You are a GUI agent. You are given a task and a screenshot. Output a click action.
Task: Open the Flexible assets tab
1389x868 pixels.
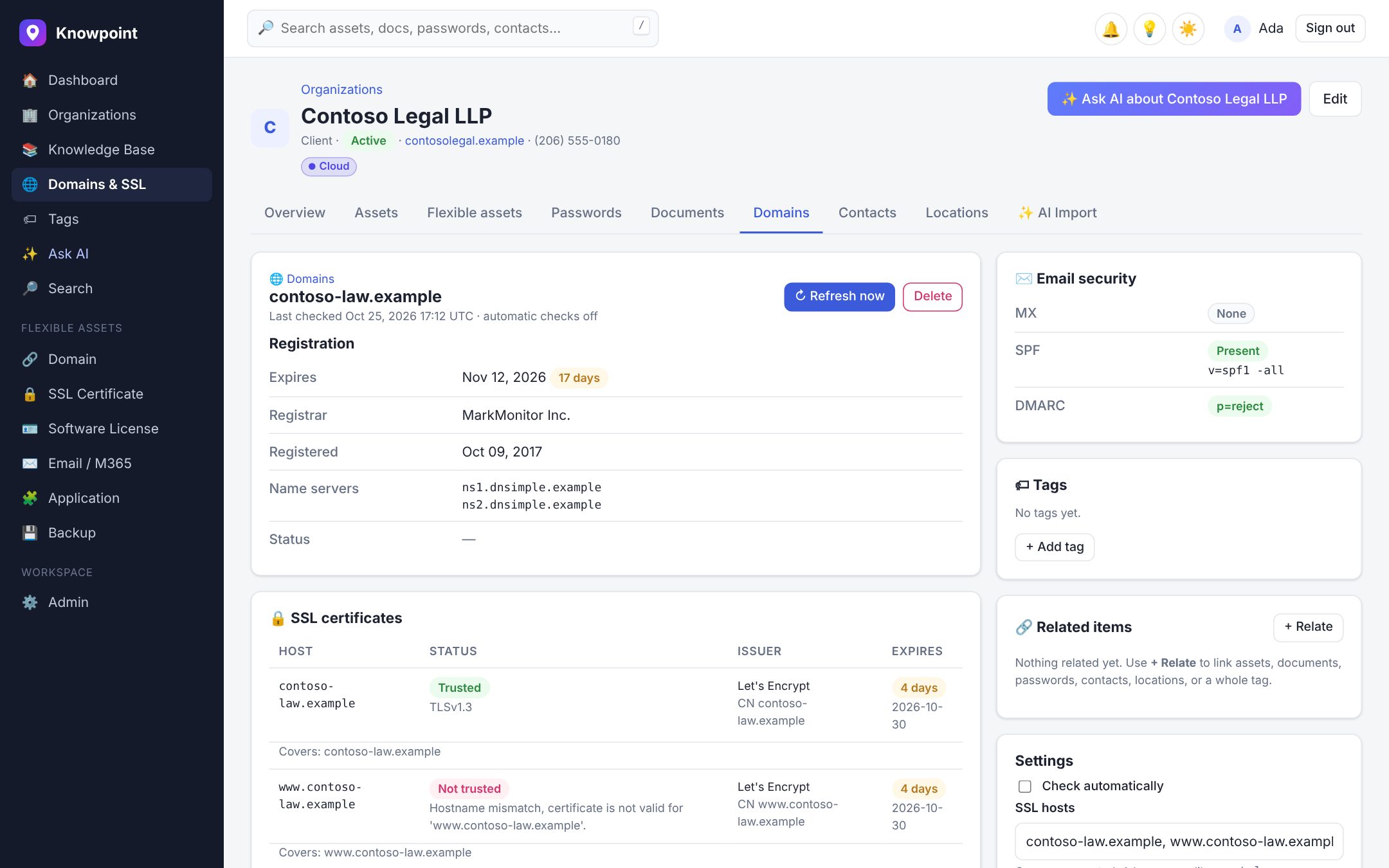475,213
